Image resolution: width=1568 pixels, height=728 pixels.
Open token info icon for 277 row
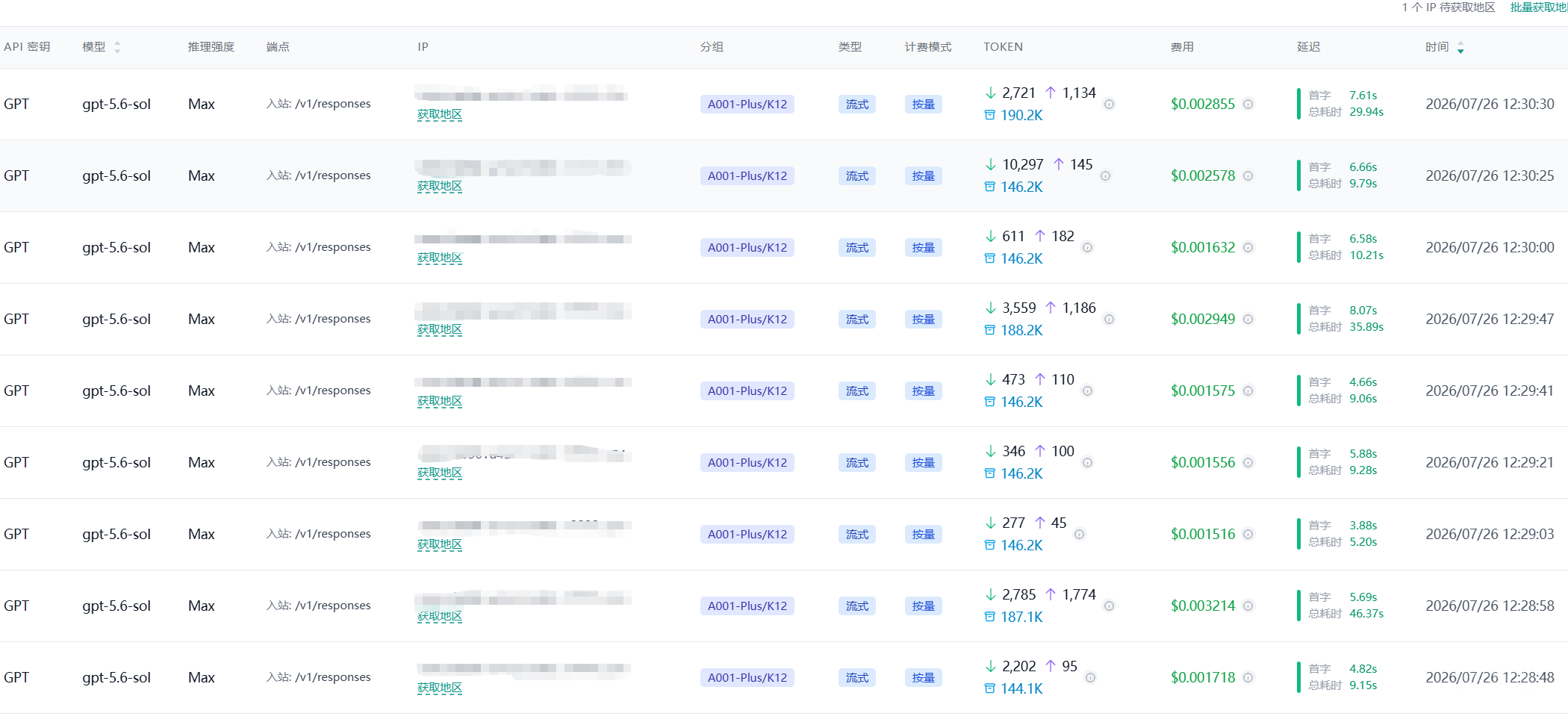(1079, 535)
